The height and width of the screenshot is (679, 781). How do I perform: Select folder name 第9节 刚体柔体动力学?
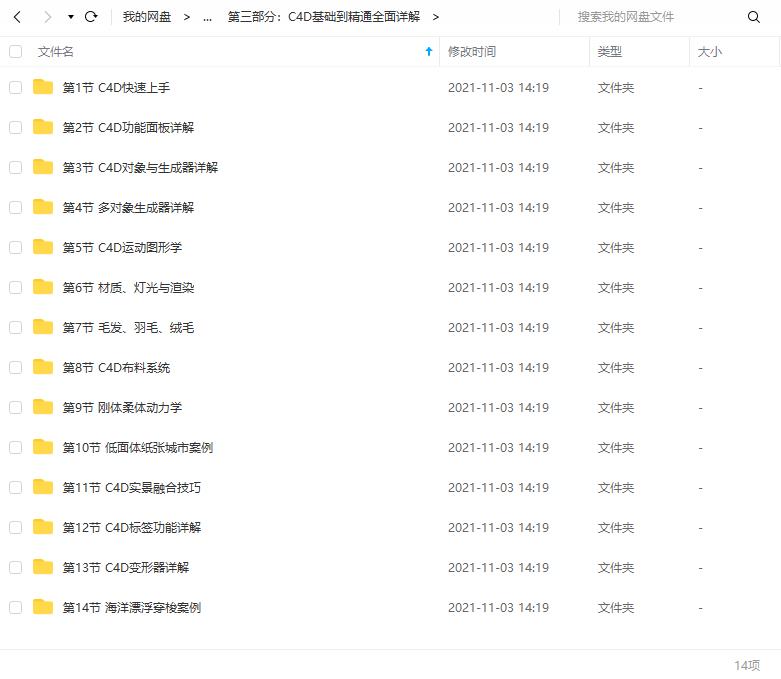pos(122,407)
